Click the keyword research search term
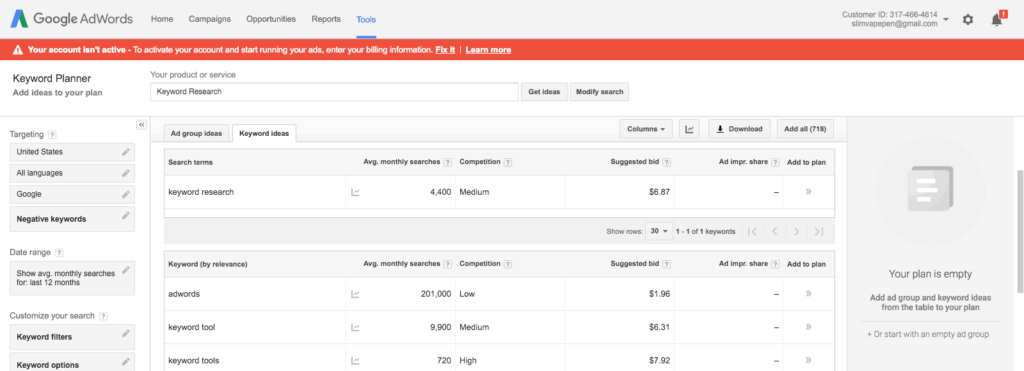 point(201,192)
